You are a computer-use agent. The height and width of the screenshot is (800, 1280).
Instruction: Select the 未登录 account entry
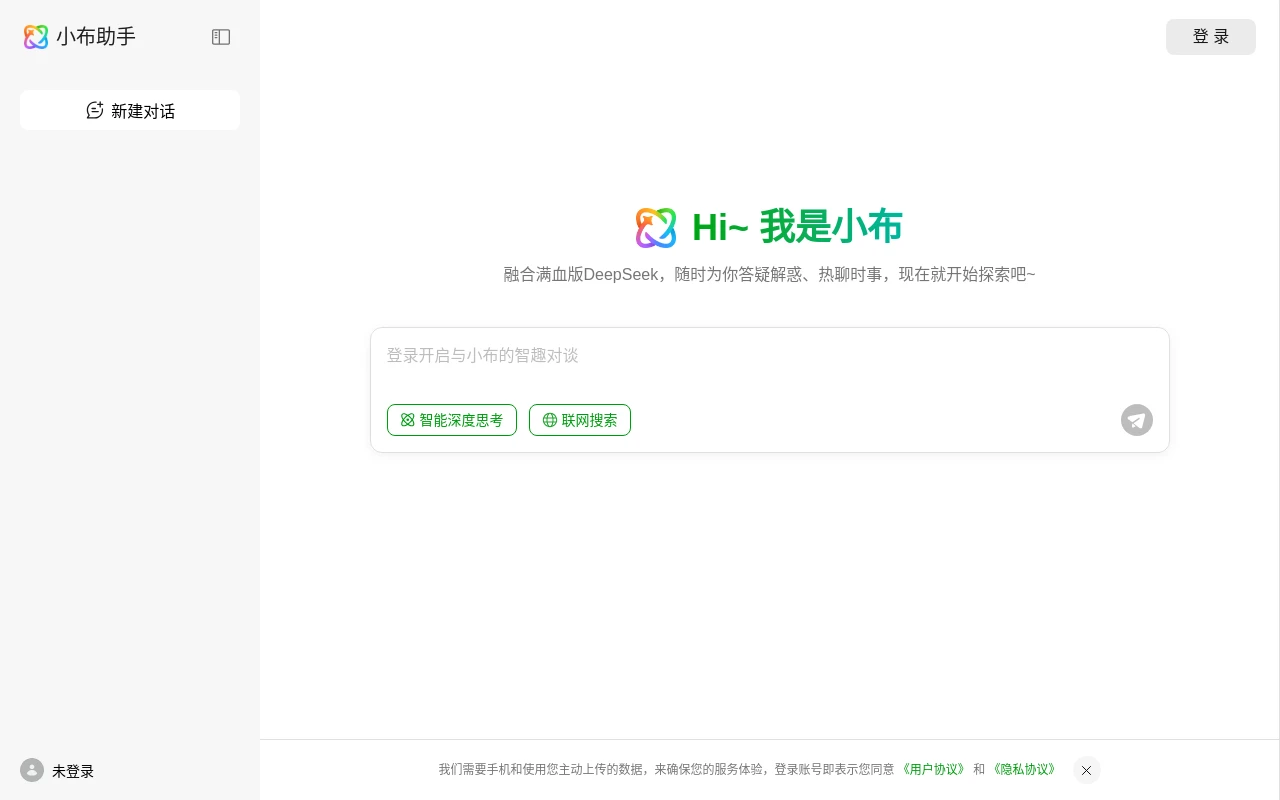point(73,771)
